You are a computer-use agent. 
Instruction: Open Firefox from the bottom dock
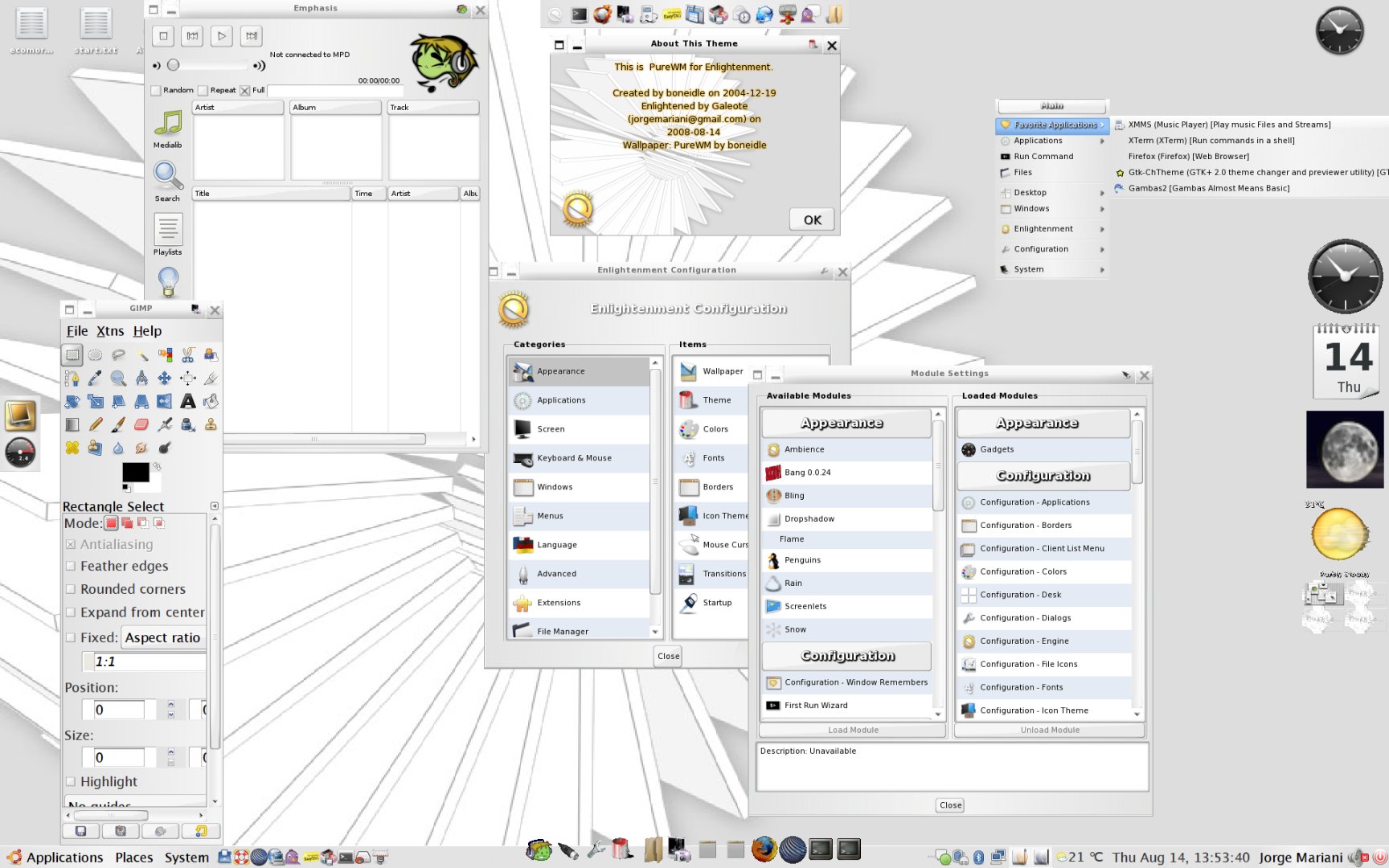click(x=764, y=849)
